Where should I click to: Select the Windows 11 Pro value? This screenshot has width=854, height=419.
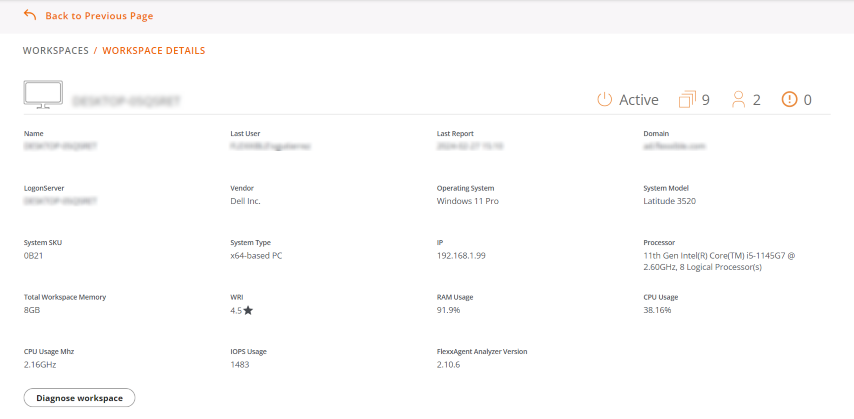[468, 201]
